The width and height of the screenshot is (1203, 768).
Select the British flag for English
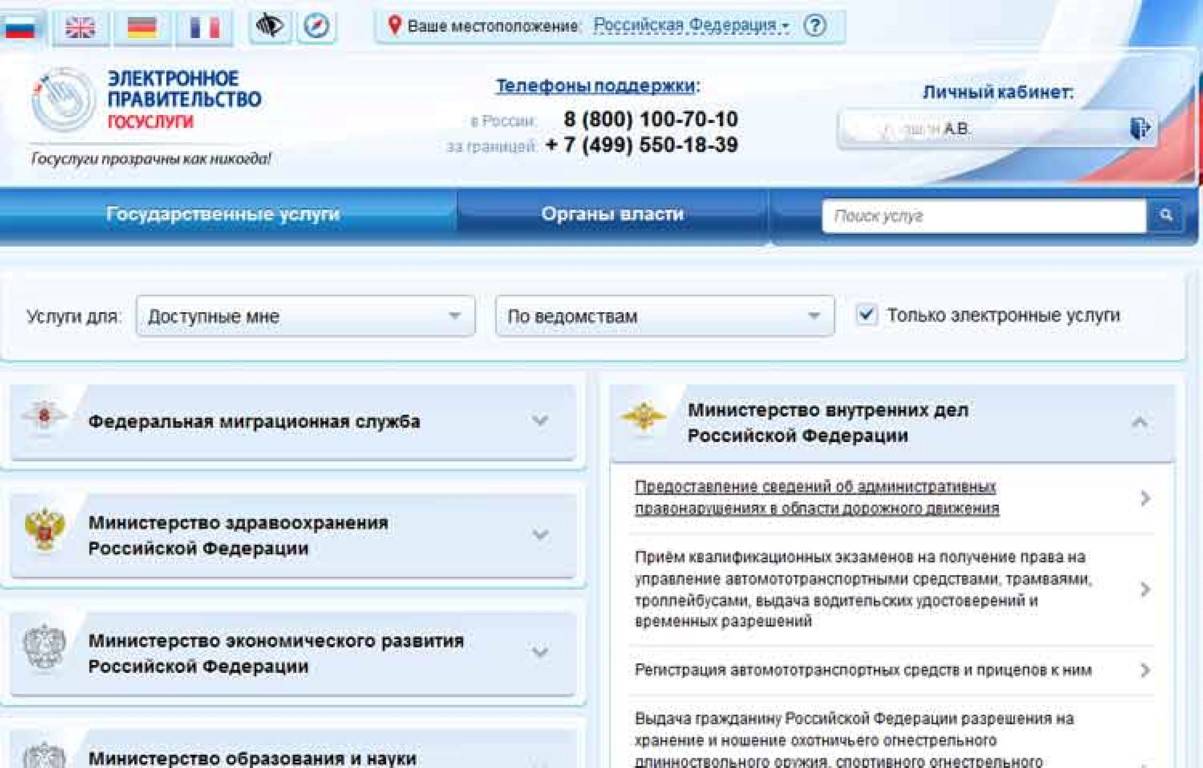[80, 27]
